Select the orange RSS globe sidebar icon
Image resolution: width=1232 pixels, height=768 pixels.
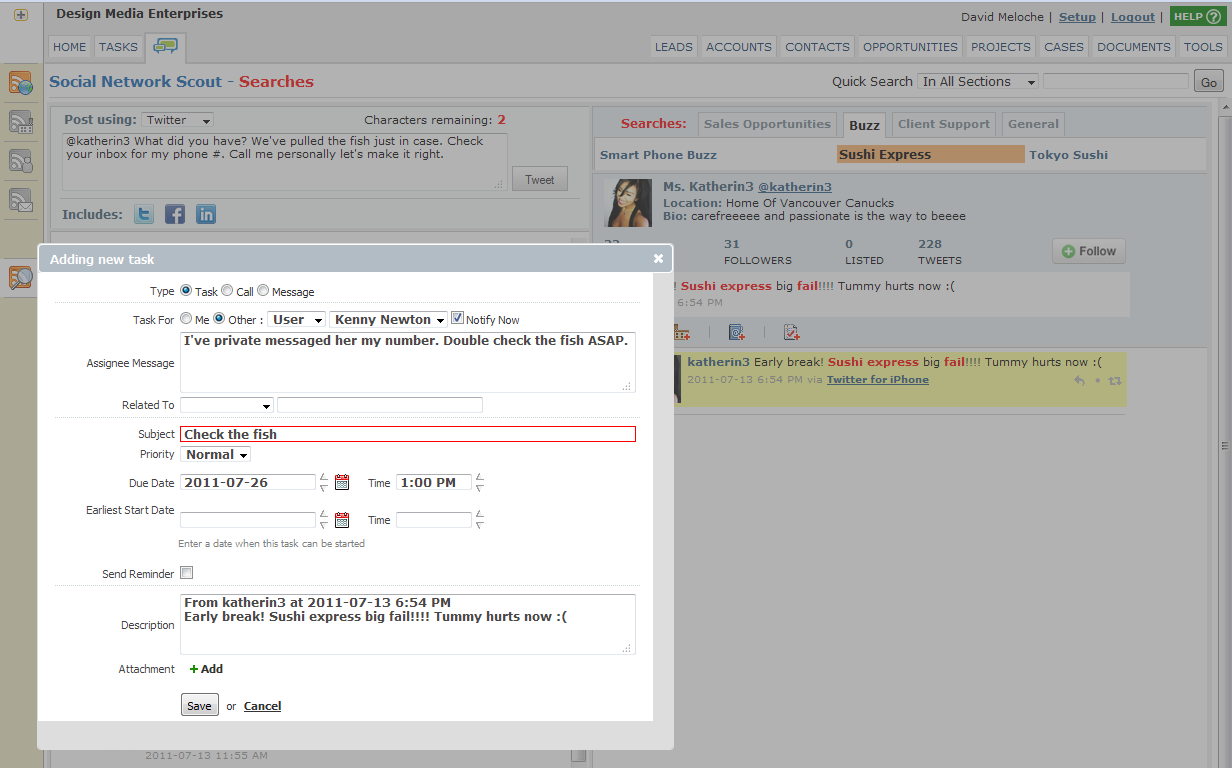tap(21, 83)
